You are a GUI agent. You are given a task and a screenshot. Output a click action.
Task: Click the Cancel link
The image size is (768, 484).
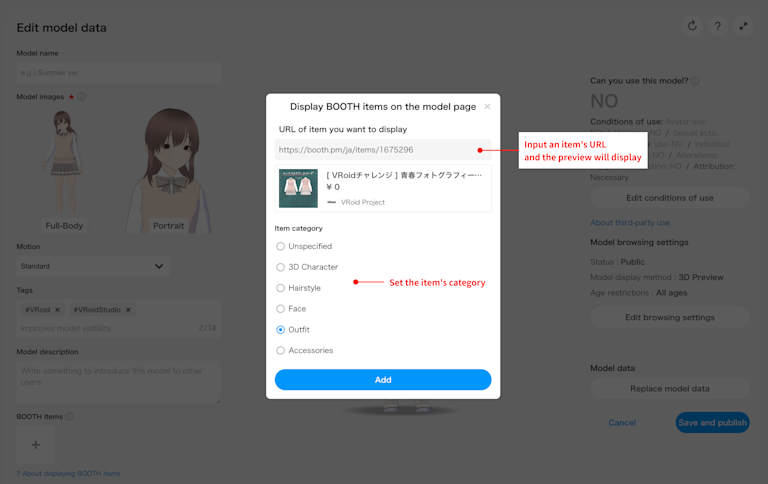(622, 422)
